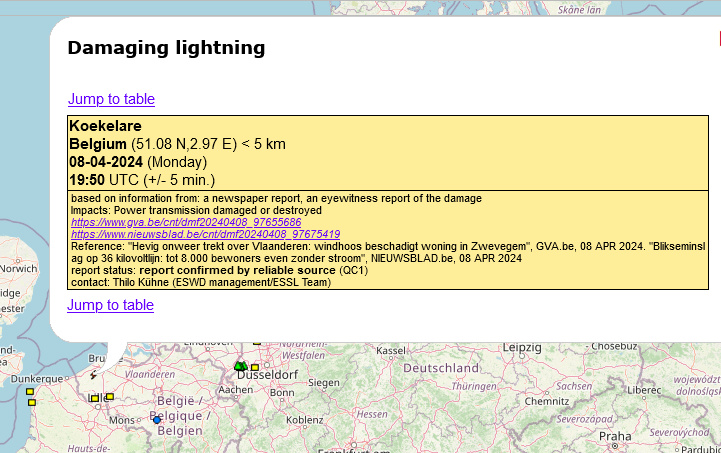The height and width of the screenshot is (453, 721).
Task: Click the contact line "Thilo Kühne"
Action: (201, 282)
